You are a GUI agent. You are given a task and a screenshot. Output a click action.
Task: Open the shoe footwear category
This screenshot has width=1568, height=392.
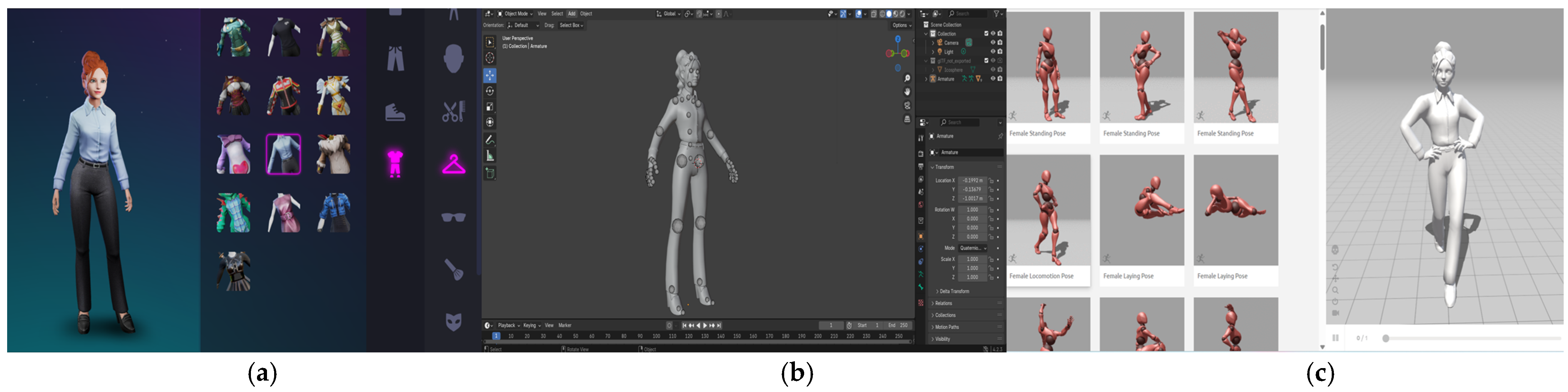[x=395, y=112]
